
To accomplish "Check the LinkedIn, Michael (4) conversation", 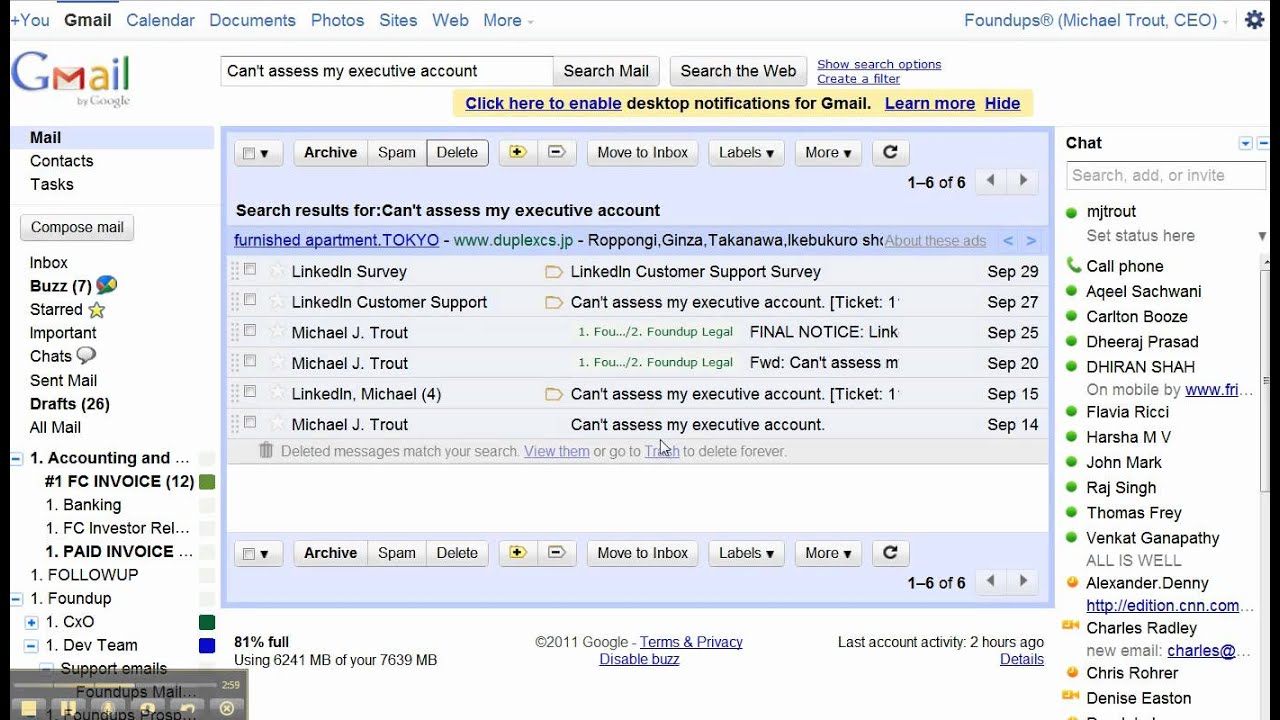I will 250,392.
